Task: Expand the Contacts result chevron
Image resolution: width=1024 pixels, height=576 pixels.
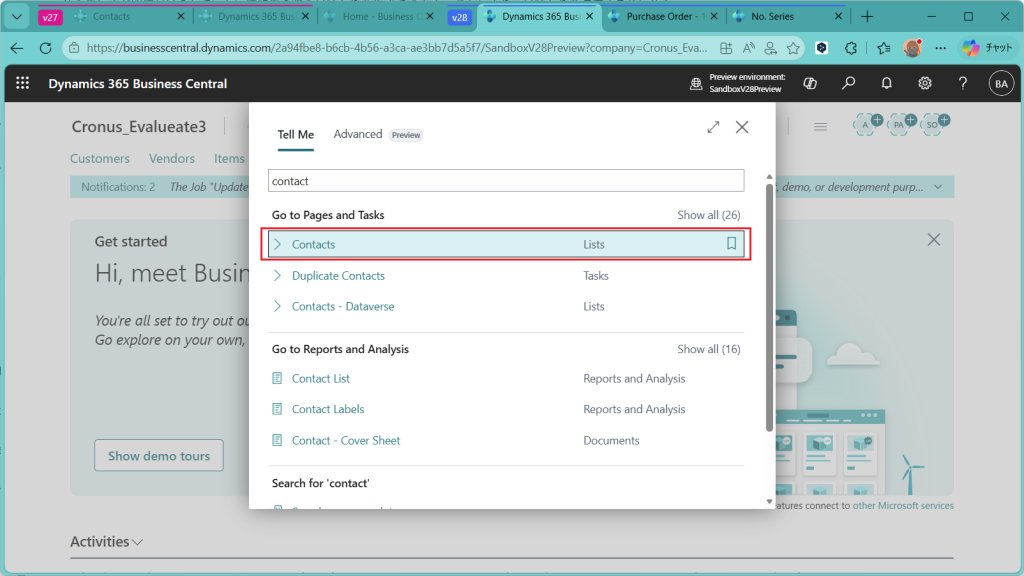Action: click(x=278, y=244)
